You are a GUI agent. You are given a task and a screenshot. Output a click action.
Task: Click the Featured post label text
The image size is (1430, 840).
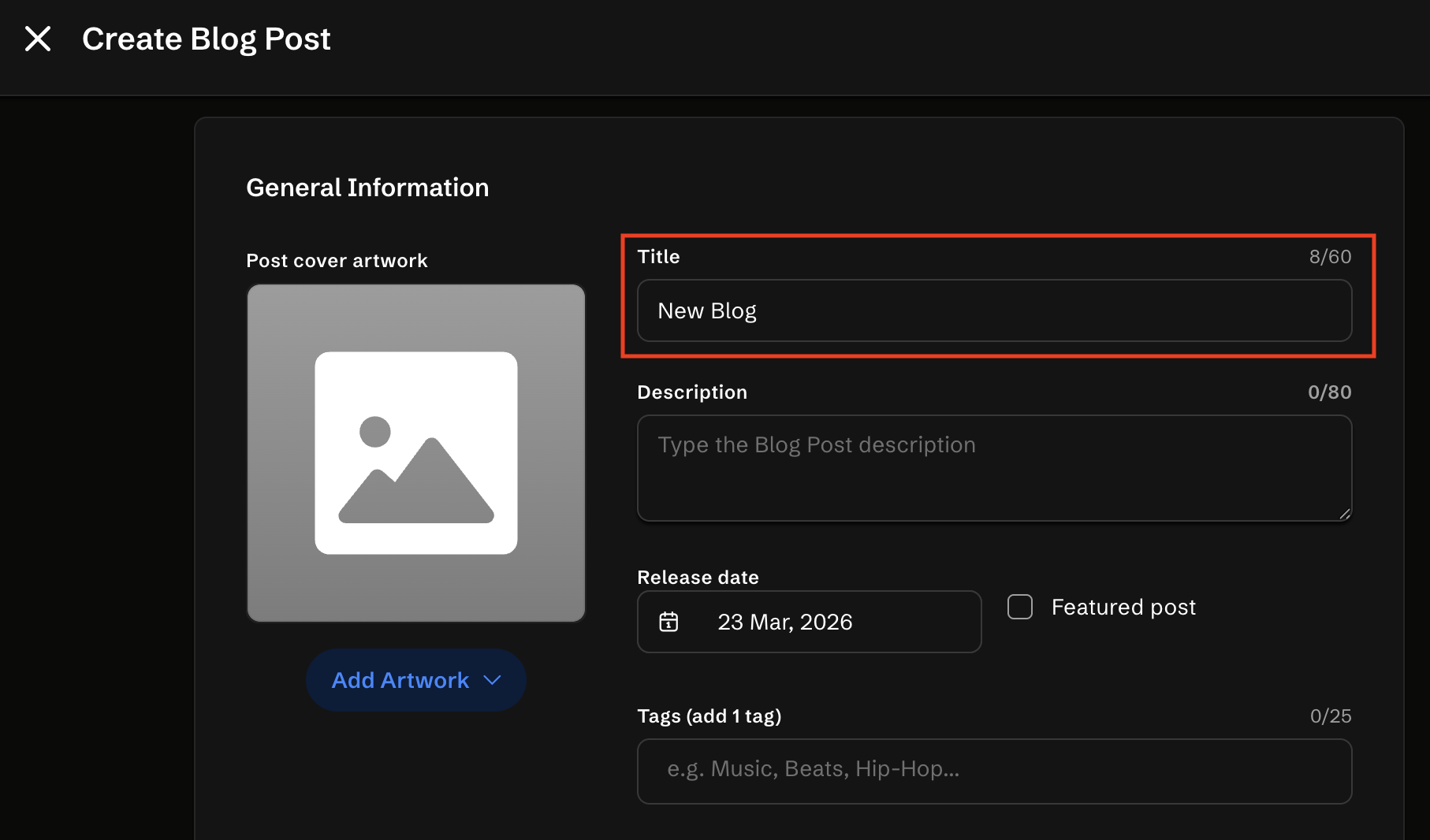[1123, 607]
